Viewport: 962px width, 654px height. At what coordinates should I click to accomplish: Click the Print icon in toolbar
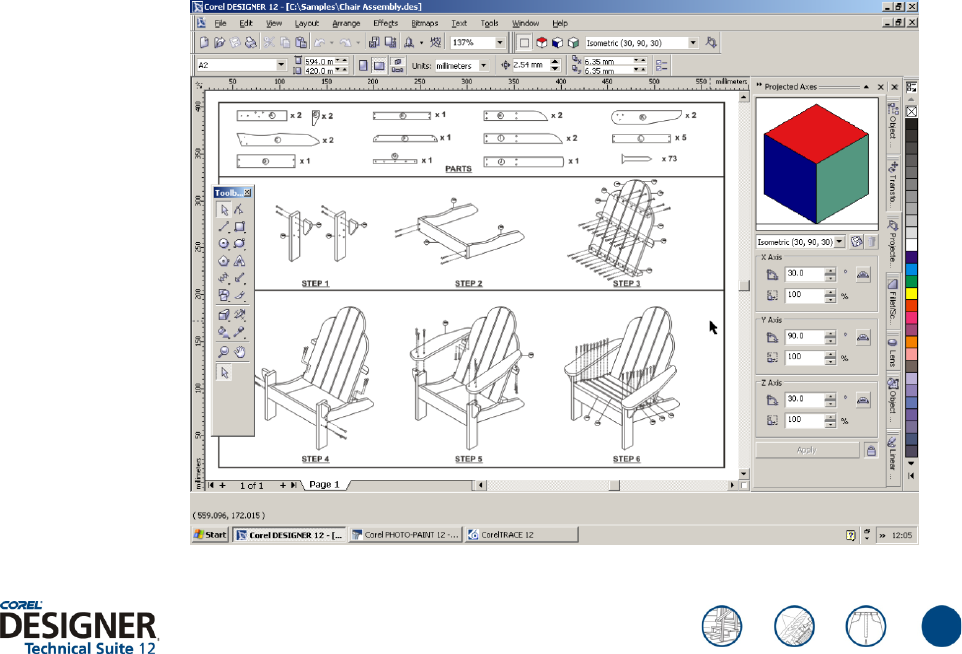coord(250,42)
